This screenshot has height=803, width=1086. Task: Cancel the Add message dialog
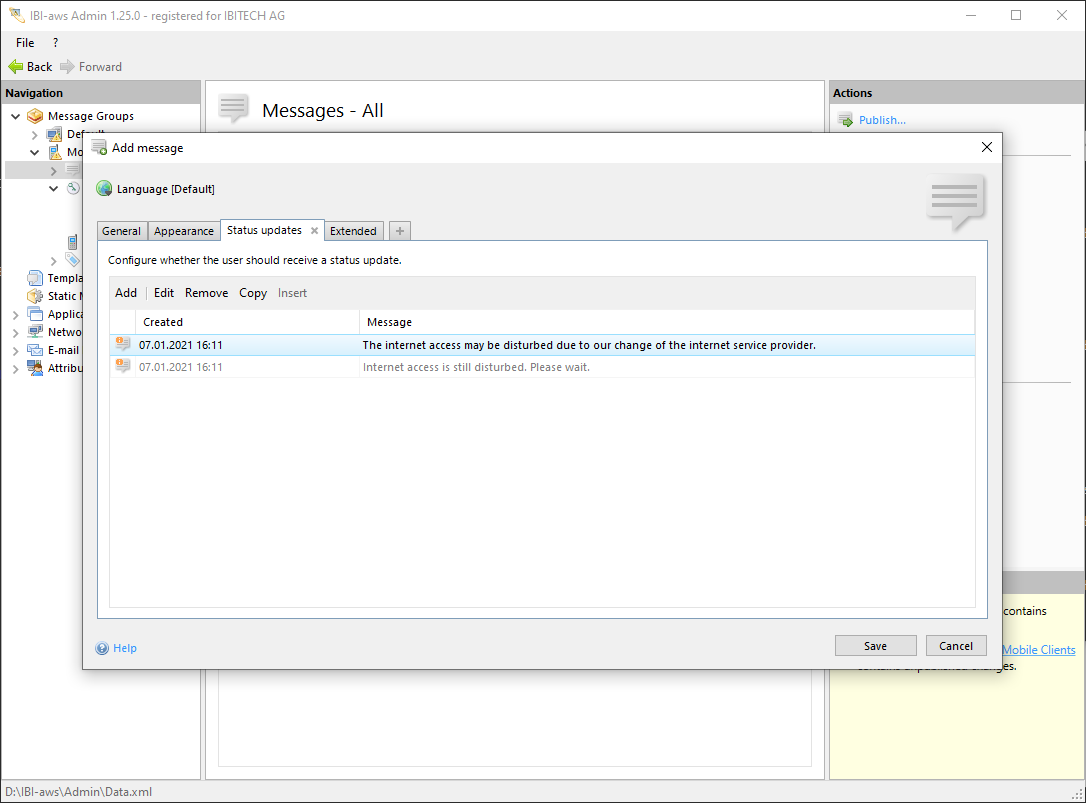click(x=955, y=646)
